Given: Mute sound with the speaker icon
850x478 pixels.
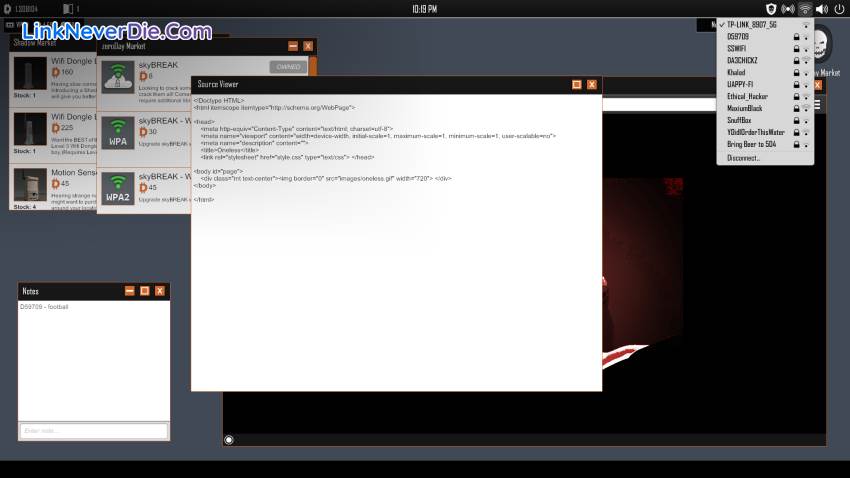Looking at the screenshot, I should pos(822,9).
